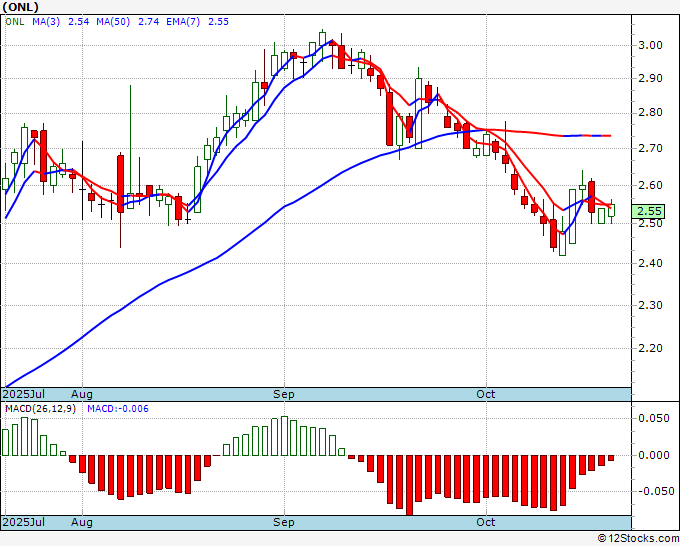Click Oct on the MACD panel axis

(485, 522)
